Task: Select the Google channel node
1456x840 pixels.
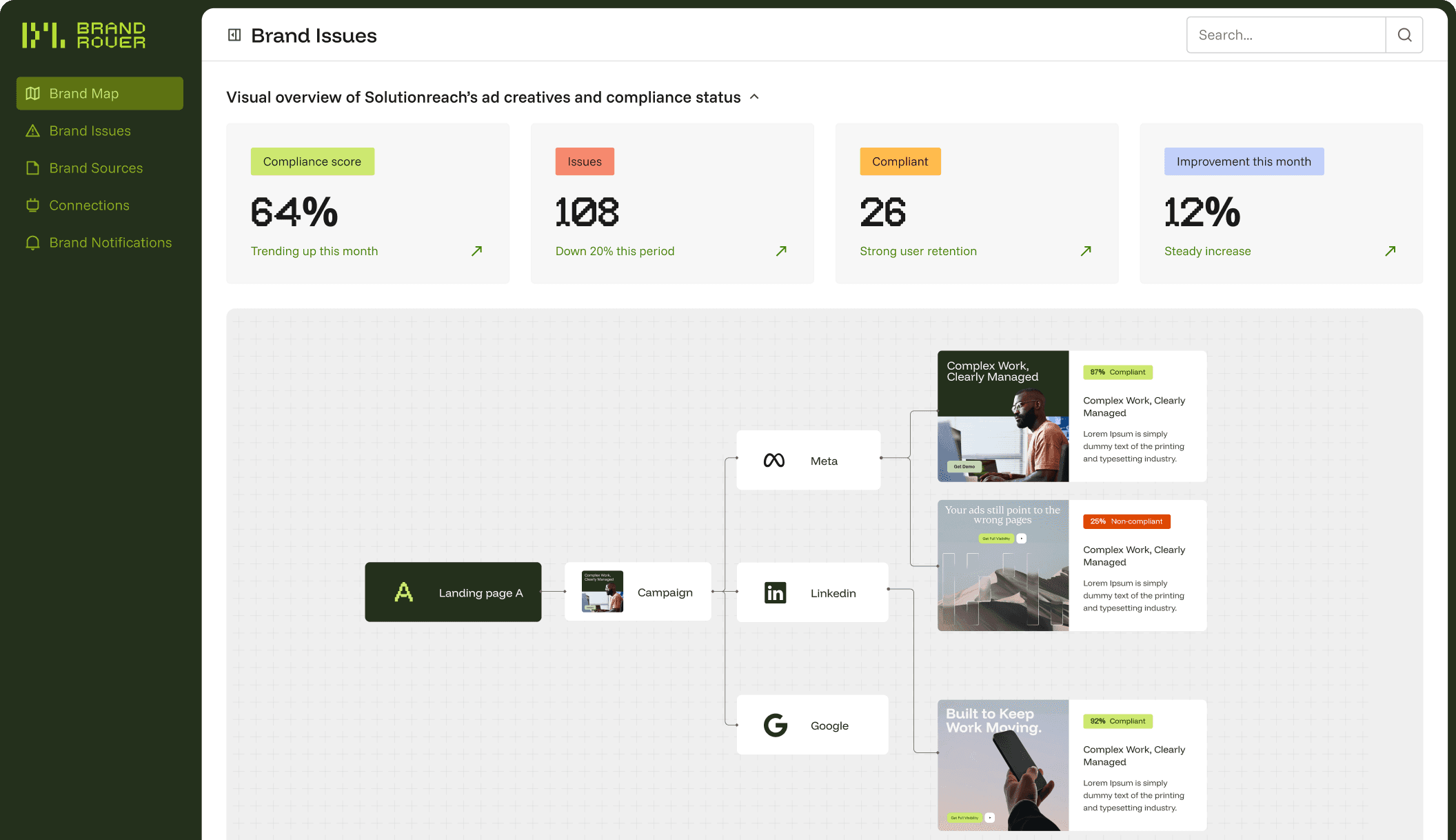Action: tap(813, 725)
